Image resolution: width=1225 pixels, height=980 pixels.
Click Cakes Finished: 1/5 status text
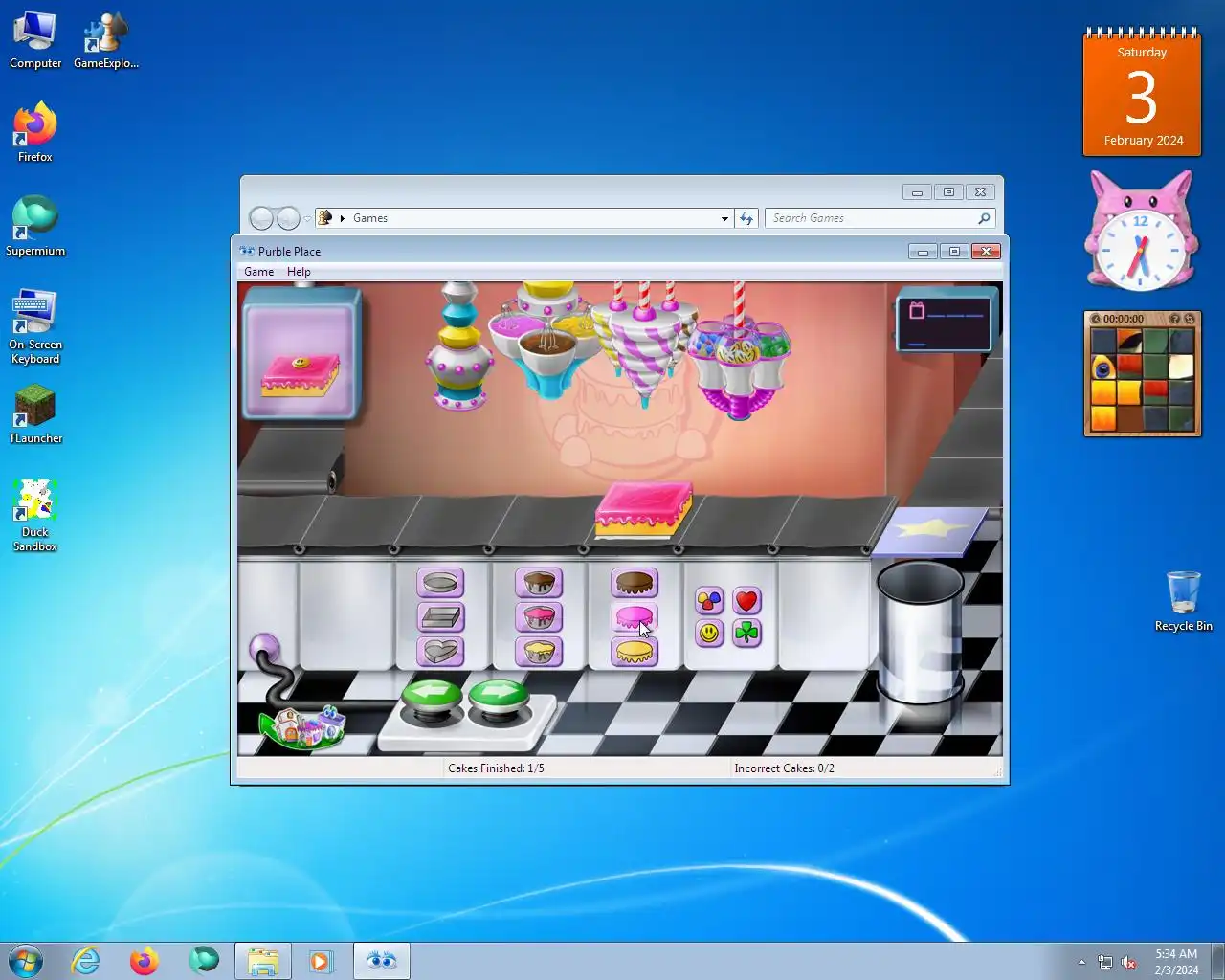[x=496, y=768]
